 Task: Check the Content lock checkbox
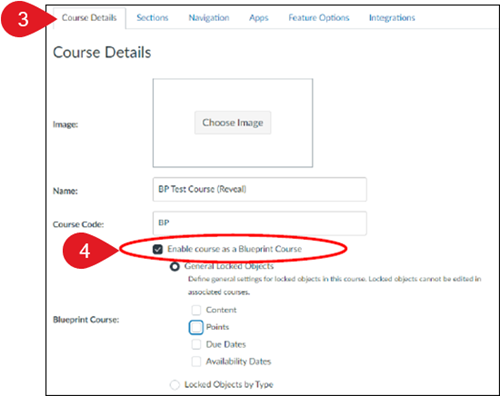click(196, 310)
